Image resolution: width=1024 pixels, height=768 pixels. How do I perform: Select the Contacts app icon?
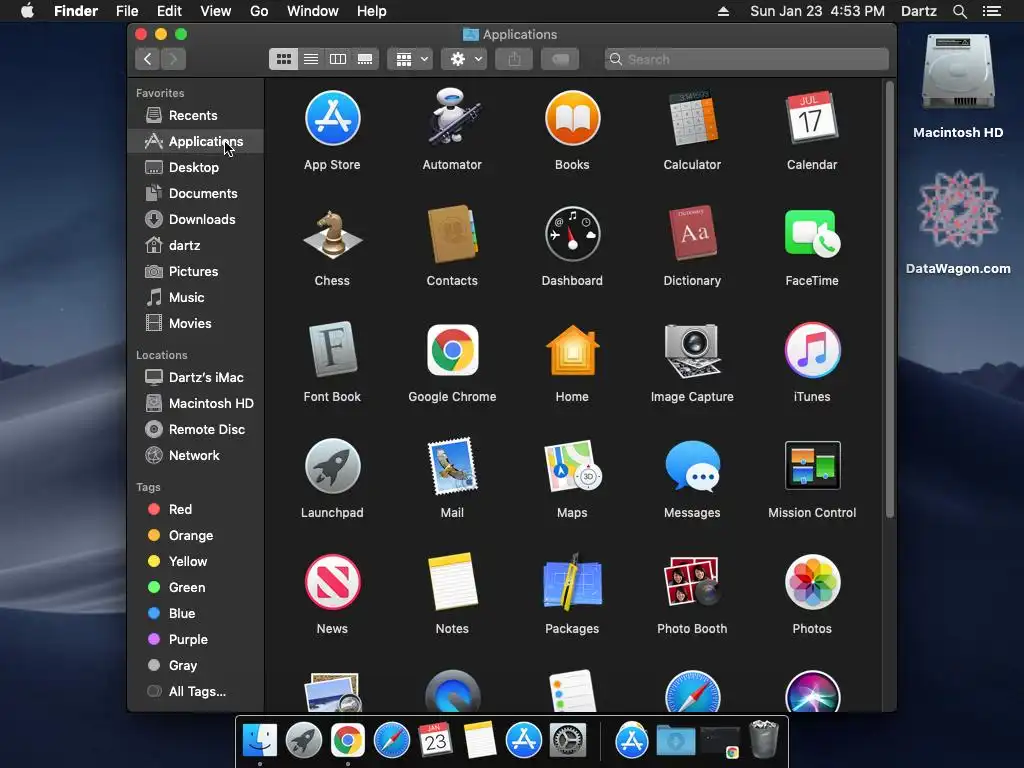(452, 234)
